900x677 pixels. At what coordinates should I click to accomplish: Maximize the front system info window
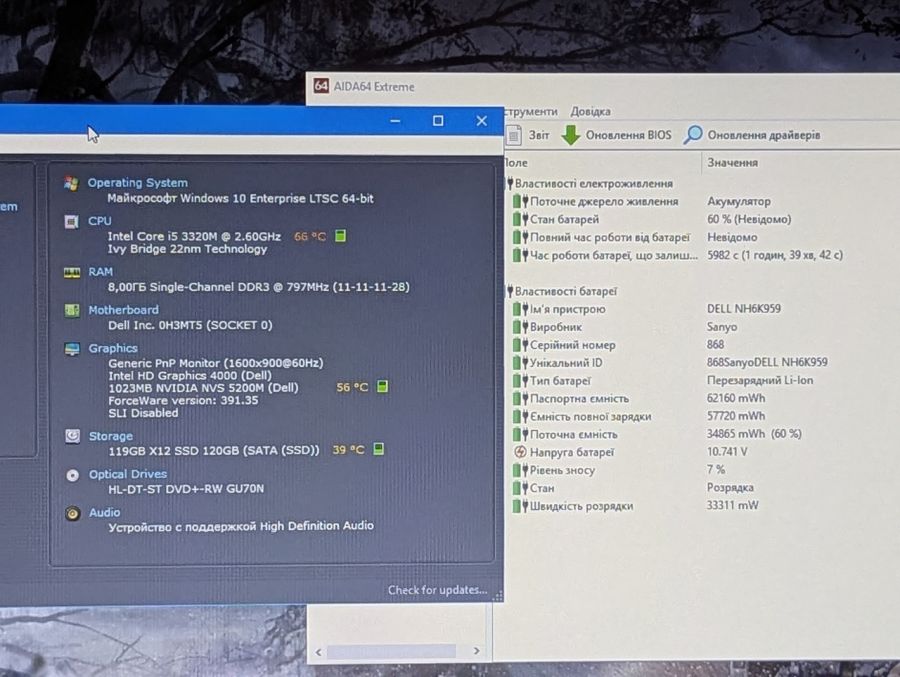tap(438, 121)
